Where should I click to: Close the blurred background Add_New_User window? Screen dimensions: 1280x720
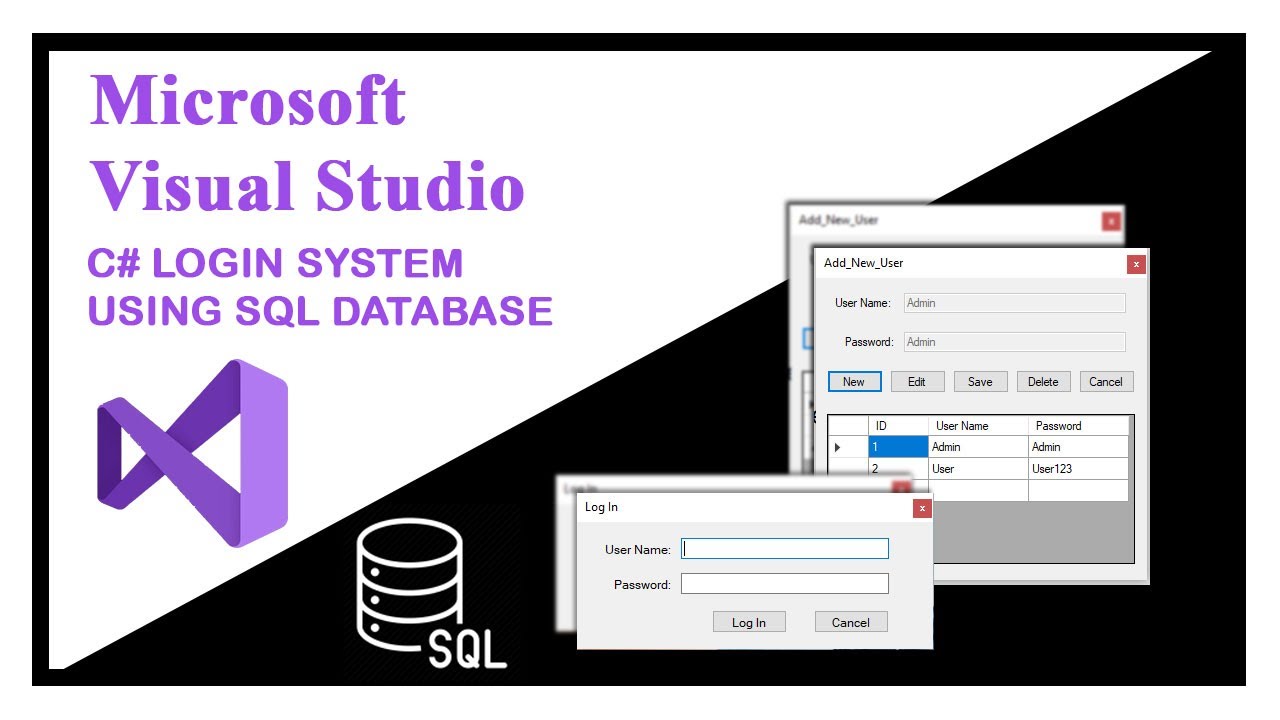tap(1111, 221)
